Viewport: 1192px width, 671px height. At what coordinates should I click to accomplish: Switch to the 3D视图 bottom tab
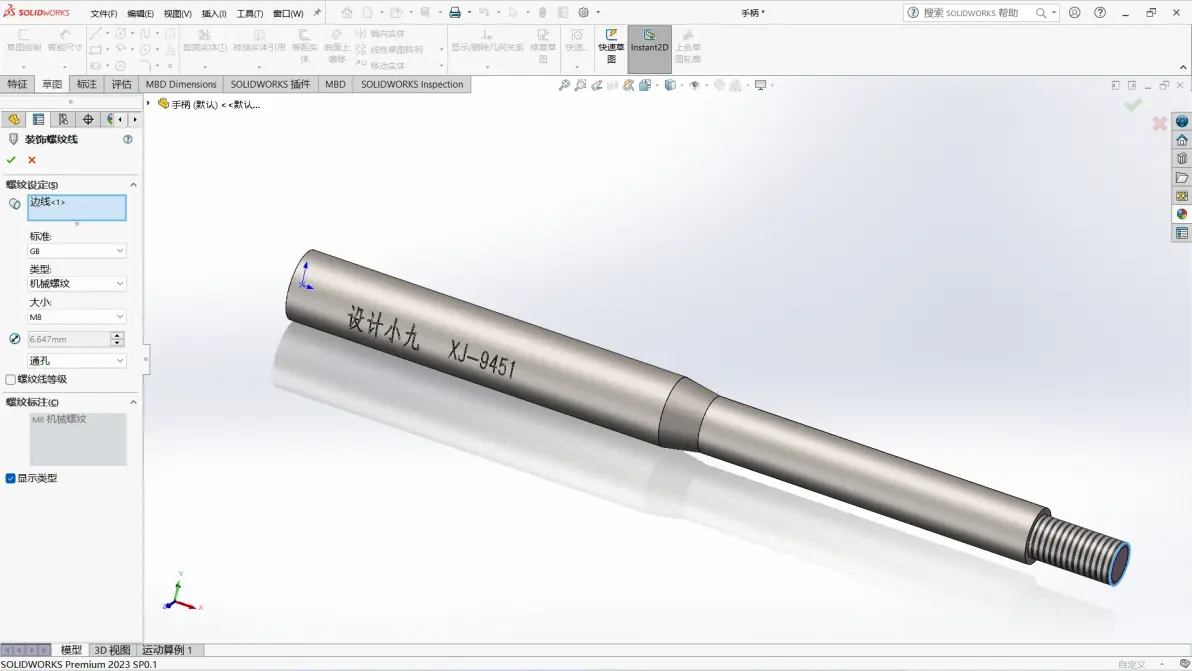[x=111, y=650]
